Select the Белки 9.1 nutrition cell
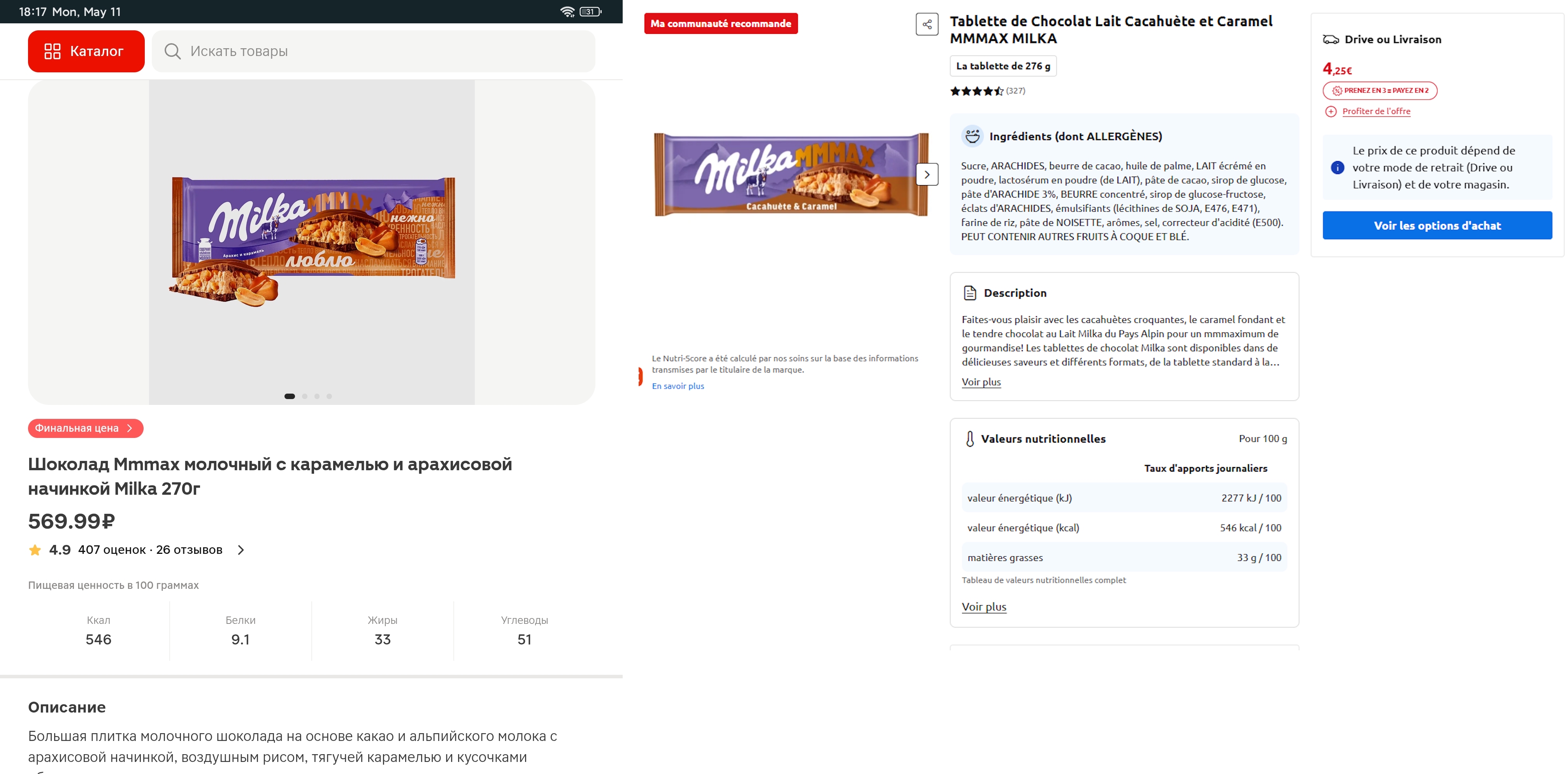The height and width of the screenshot is (774, 1568). 241,631
